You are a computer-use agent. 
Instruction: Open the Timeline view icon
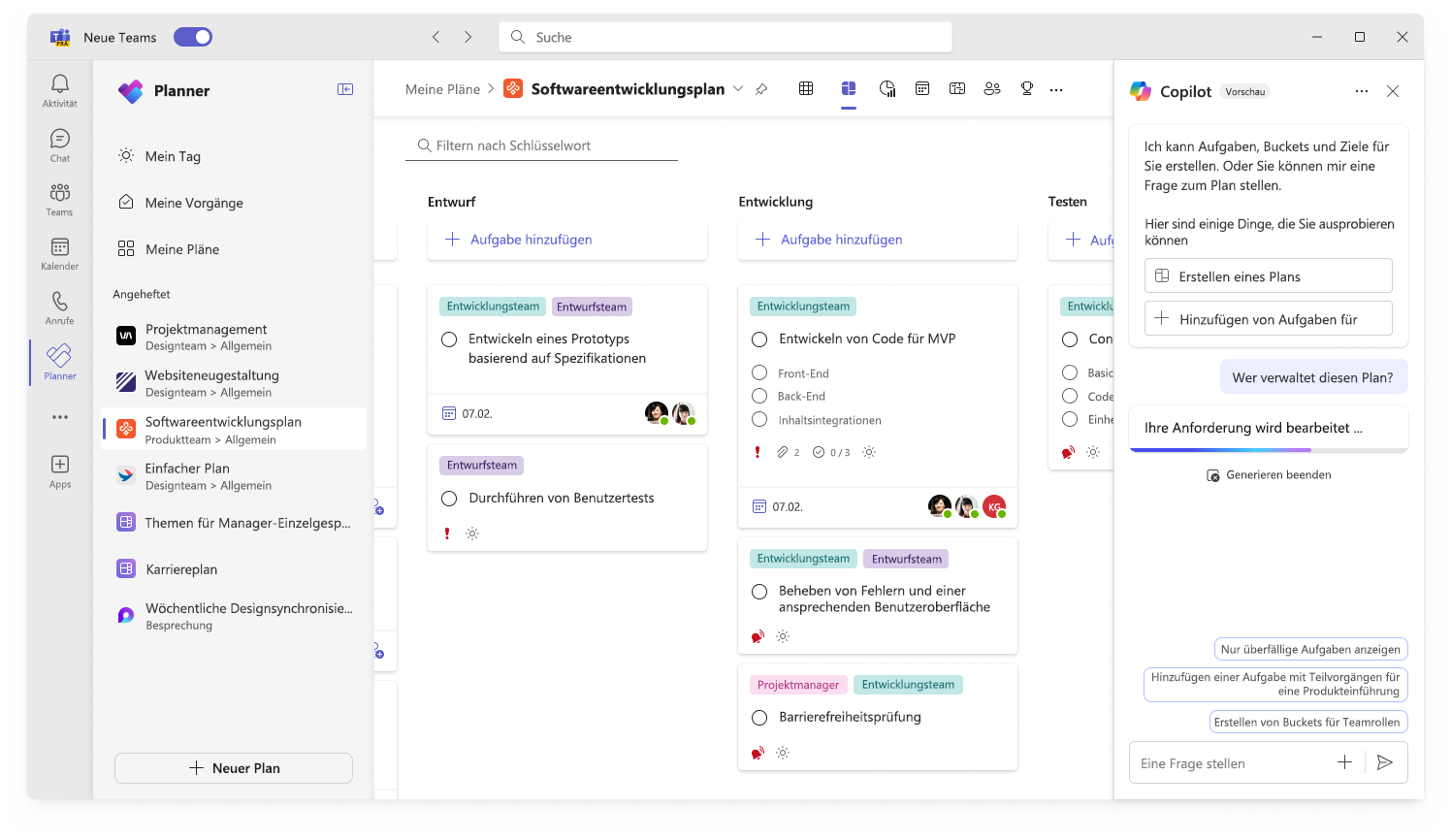point(957,88)
